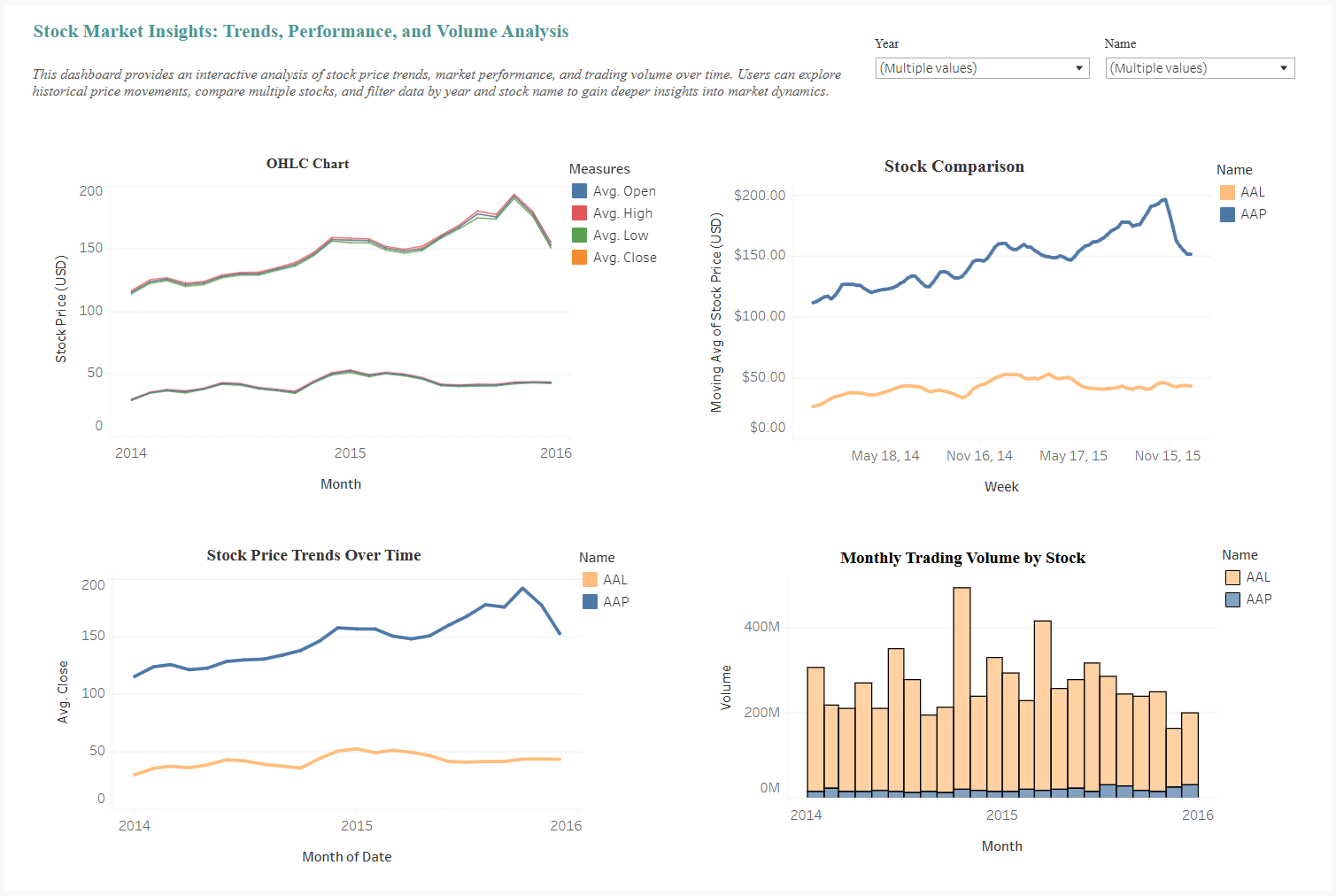Viewport: 1336px width, 896px height.
Task: Click the dashboard title Stock Market Insights
Action: click(x=301, y=31)
